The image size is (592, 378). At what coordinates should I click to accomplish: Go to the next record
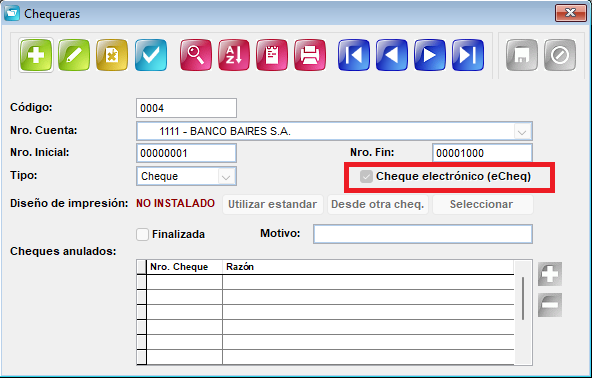[430, 55]
